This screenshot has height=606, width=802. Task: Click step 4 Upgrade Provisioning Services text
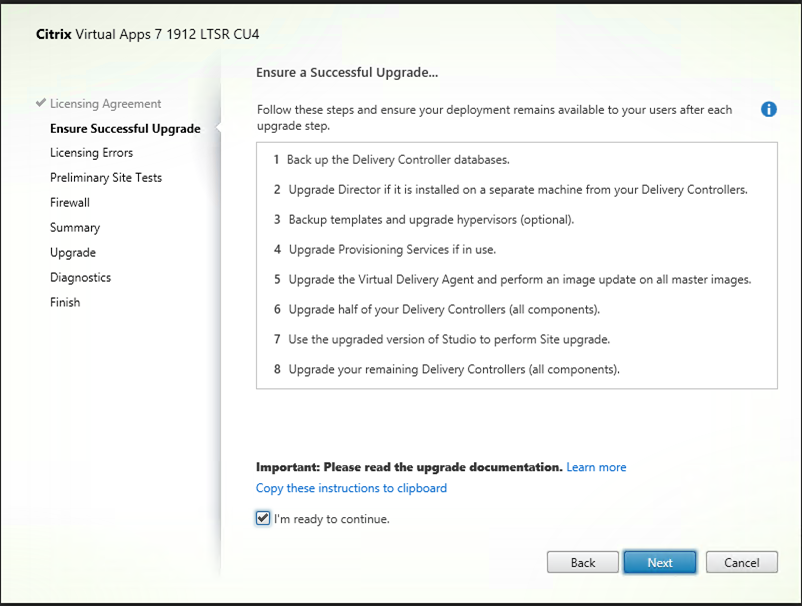coord(385,250)
